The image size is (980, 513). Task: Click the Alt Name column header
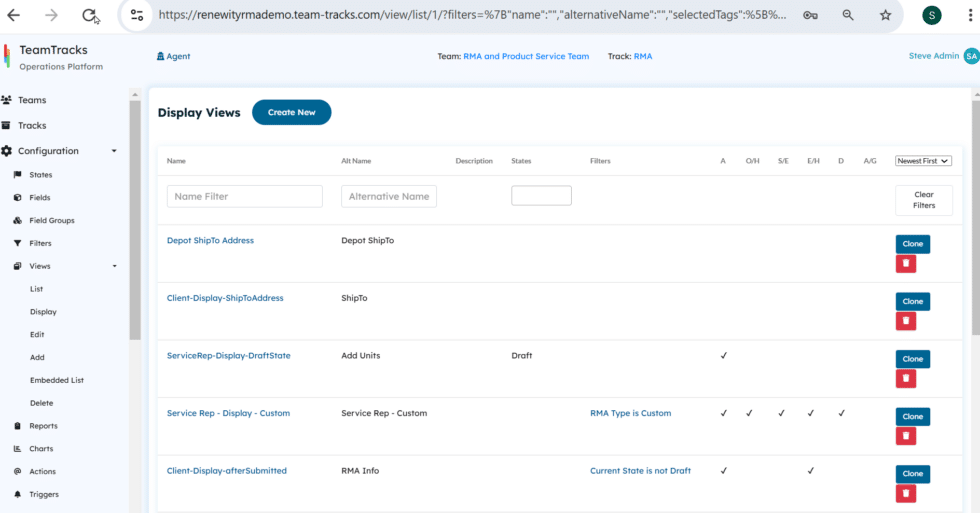(356, 161)
